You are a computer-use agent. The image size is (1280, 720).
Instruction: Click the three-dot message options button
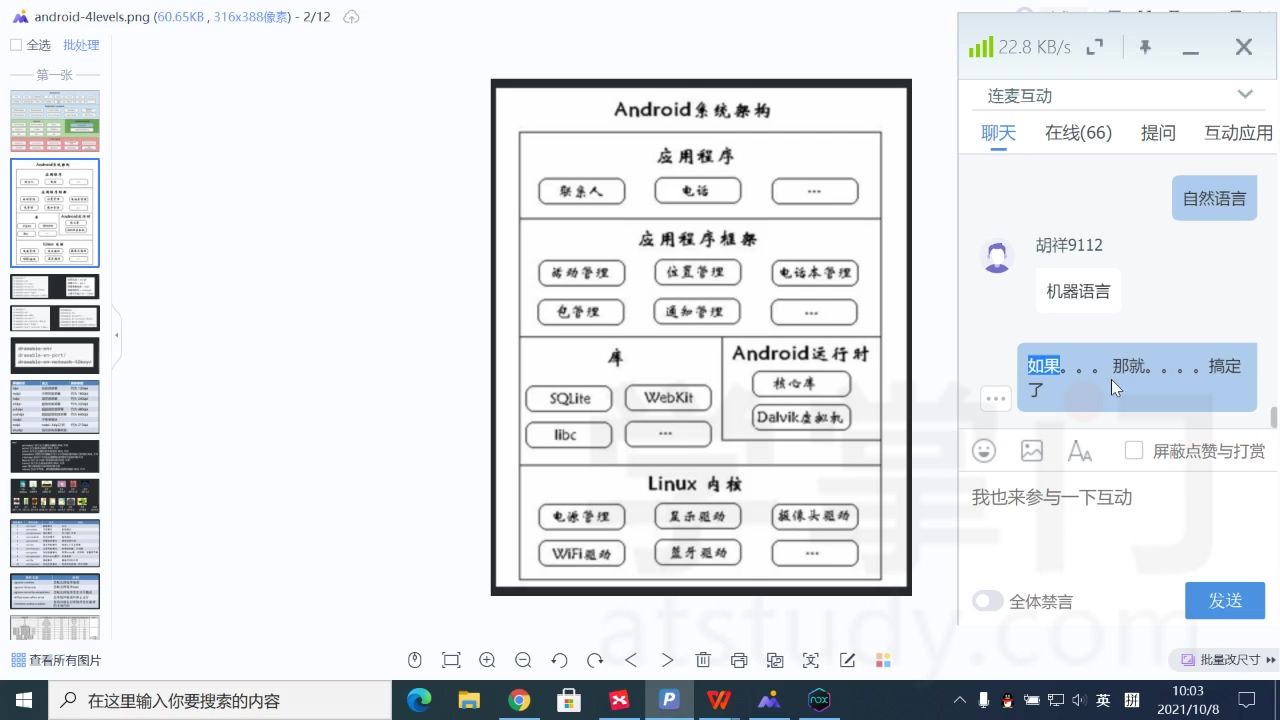pos(996,398)
